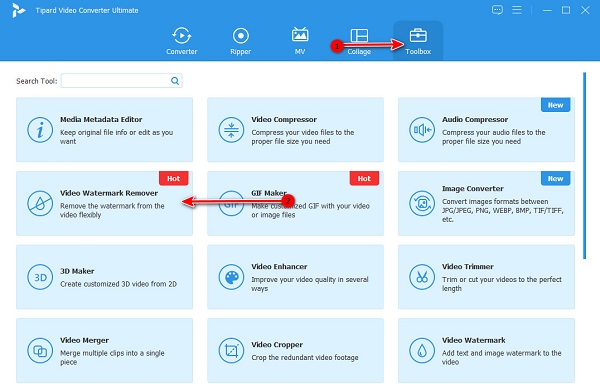The width and height of the screenshot is (600, 389).
Task: Click 'Convert images formats between' description
Action: (502, 210)
